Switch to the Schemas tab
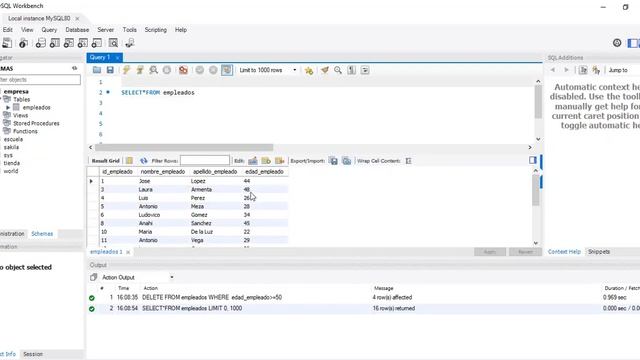 point(42,234)
